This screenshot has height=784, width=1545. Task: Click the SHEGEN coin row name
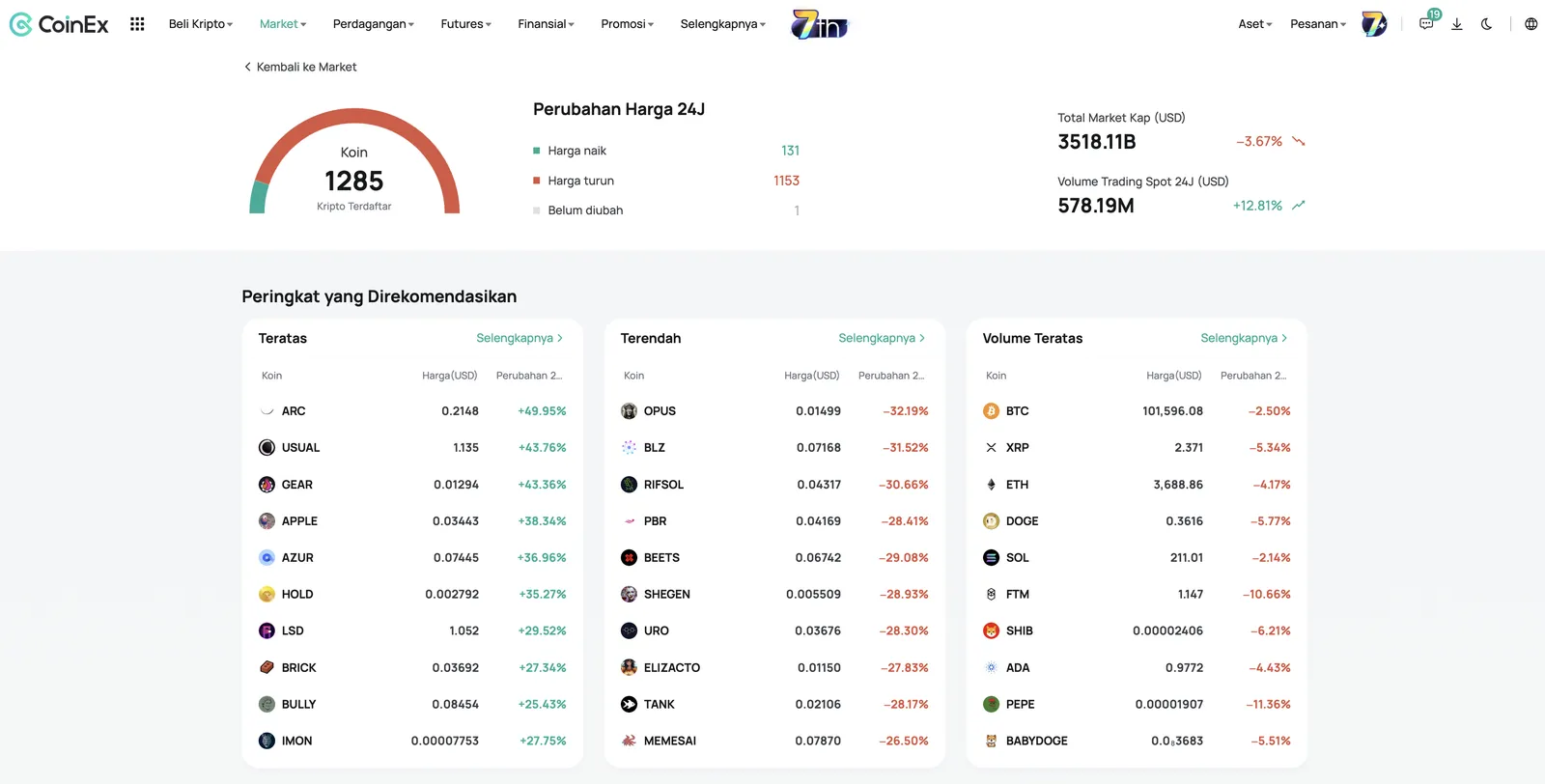(x=667, y=595)
